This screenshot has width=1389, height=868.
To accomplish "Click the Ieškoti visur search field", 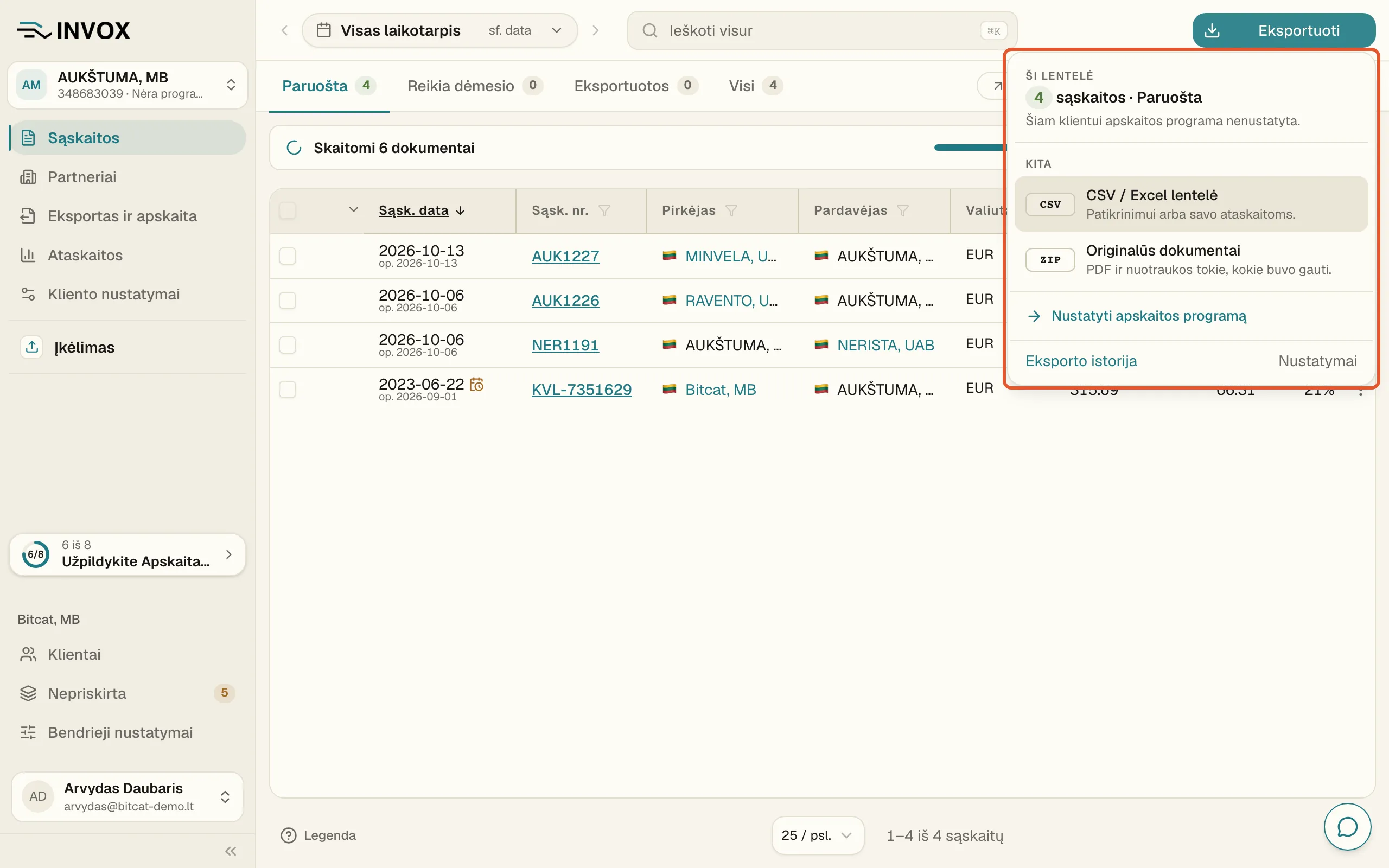I will [822, 30].
